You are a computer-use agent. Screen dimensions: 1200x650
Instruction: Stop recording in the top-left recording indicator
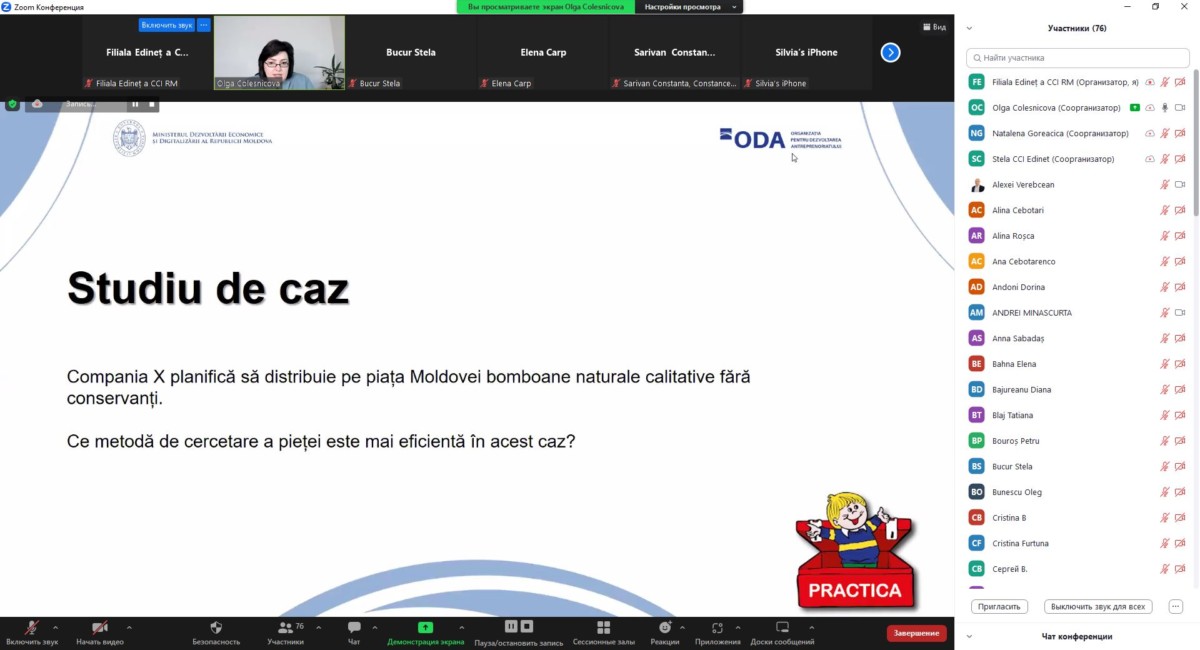point(152,104)
